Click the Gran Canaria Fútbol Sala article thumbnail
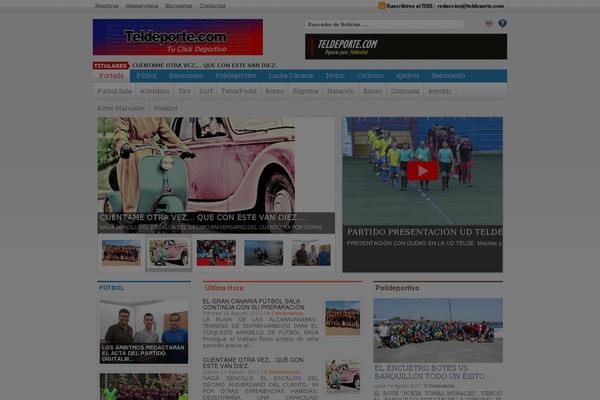 pos(342,318)
